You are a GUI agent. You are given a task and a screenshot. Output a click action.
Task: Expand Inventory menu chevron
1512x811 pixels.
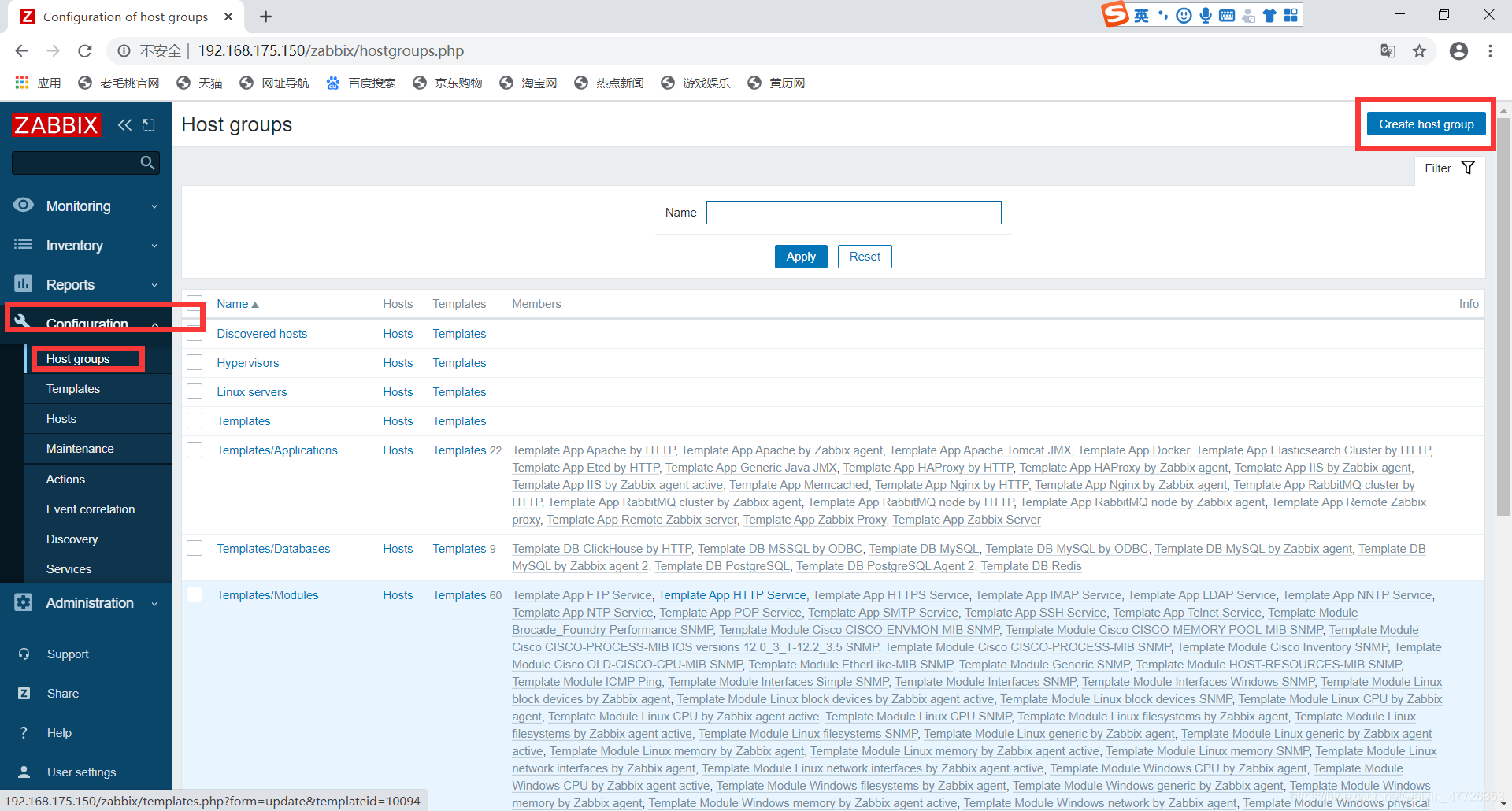[154, 246]
